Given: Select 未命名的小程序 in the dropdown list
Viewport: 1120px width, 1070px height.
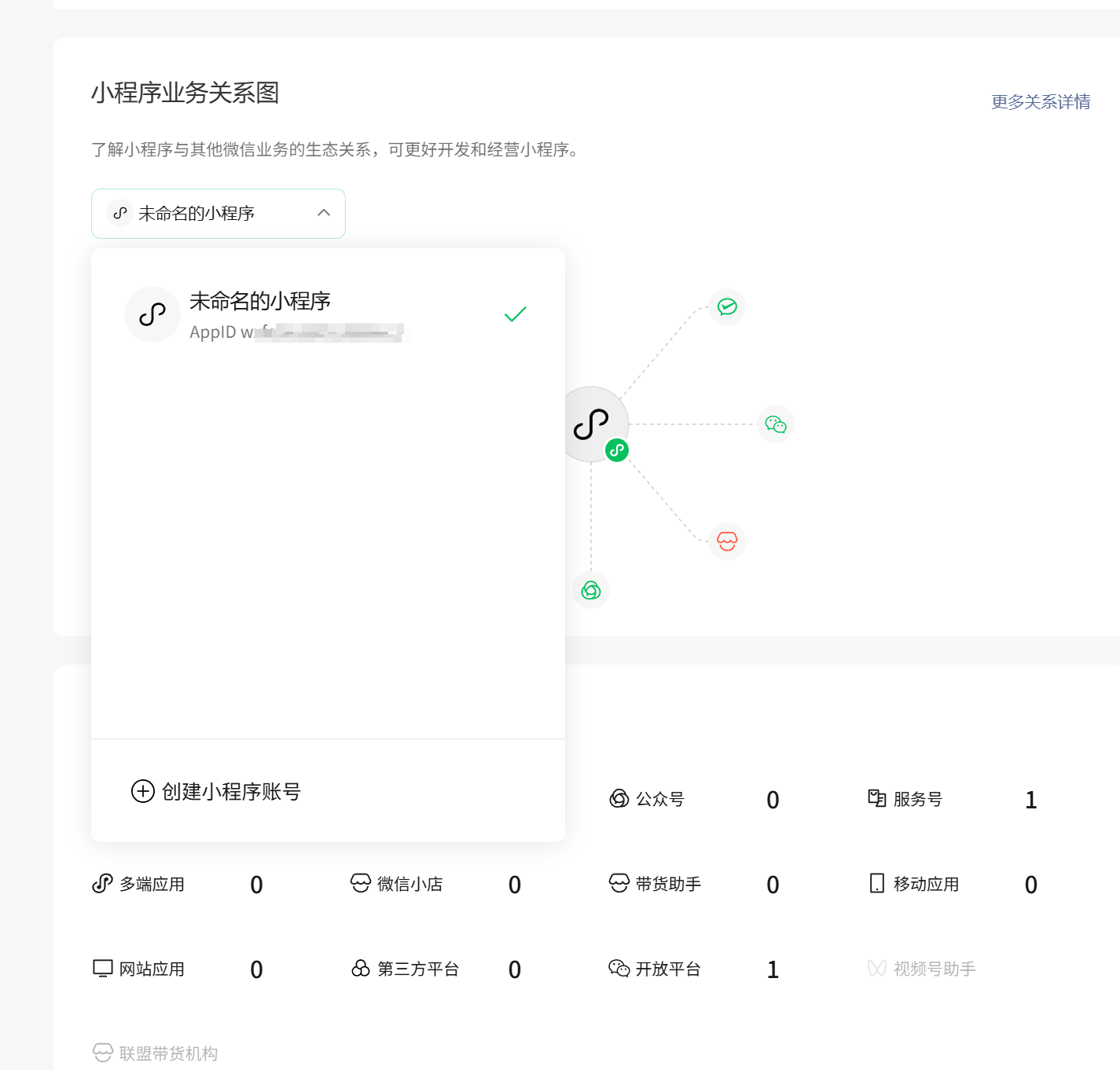Looking at the screenshot, I should [x=328, y=314].
